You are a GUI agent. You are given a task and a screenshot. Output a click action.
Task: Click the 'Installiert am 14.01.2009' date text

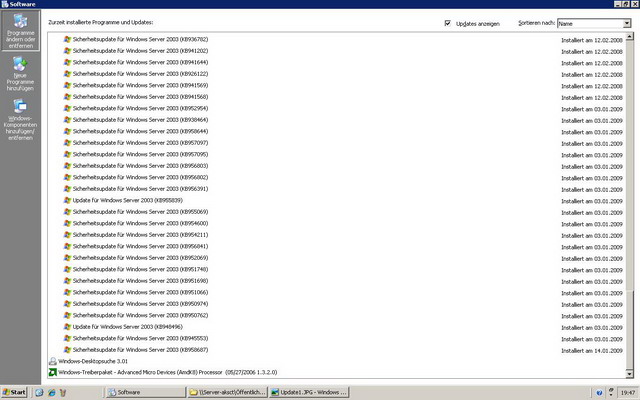tap(592, 351)
